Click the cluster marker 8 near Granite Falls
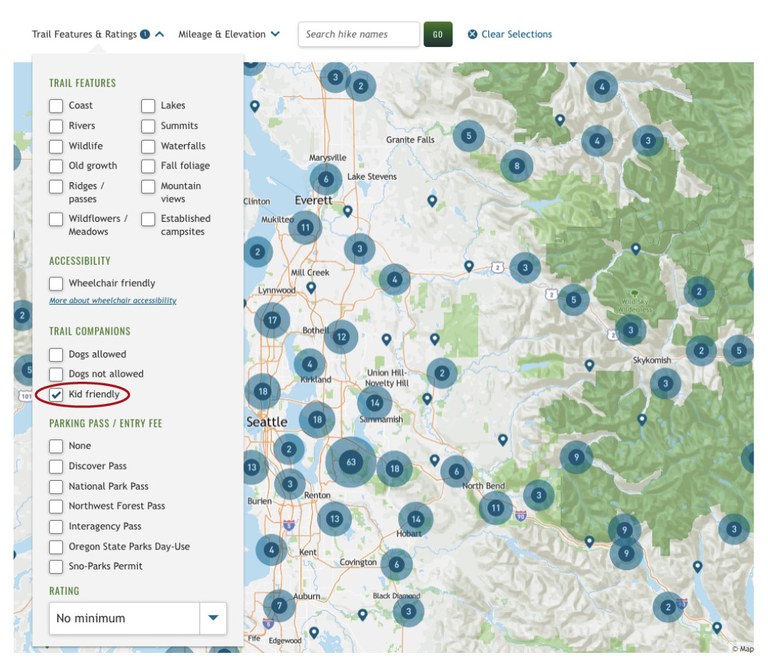768x665 pixels. pyautogui.click(x=517, y=166)
